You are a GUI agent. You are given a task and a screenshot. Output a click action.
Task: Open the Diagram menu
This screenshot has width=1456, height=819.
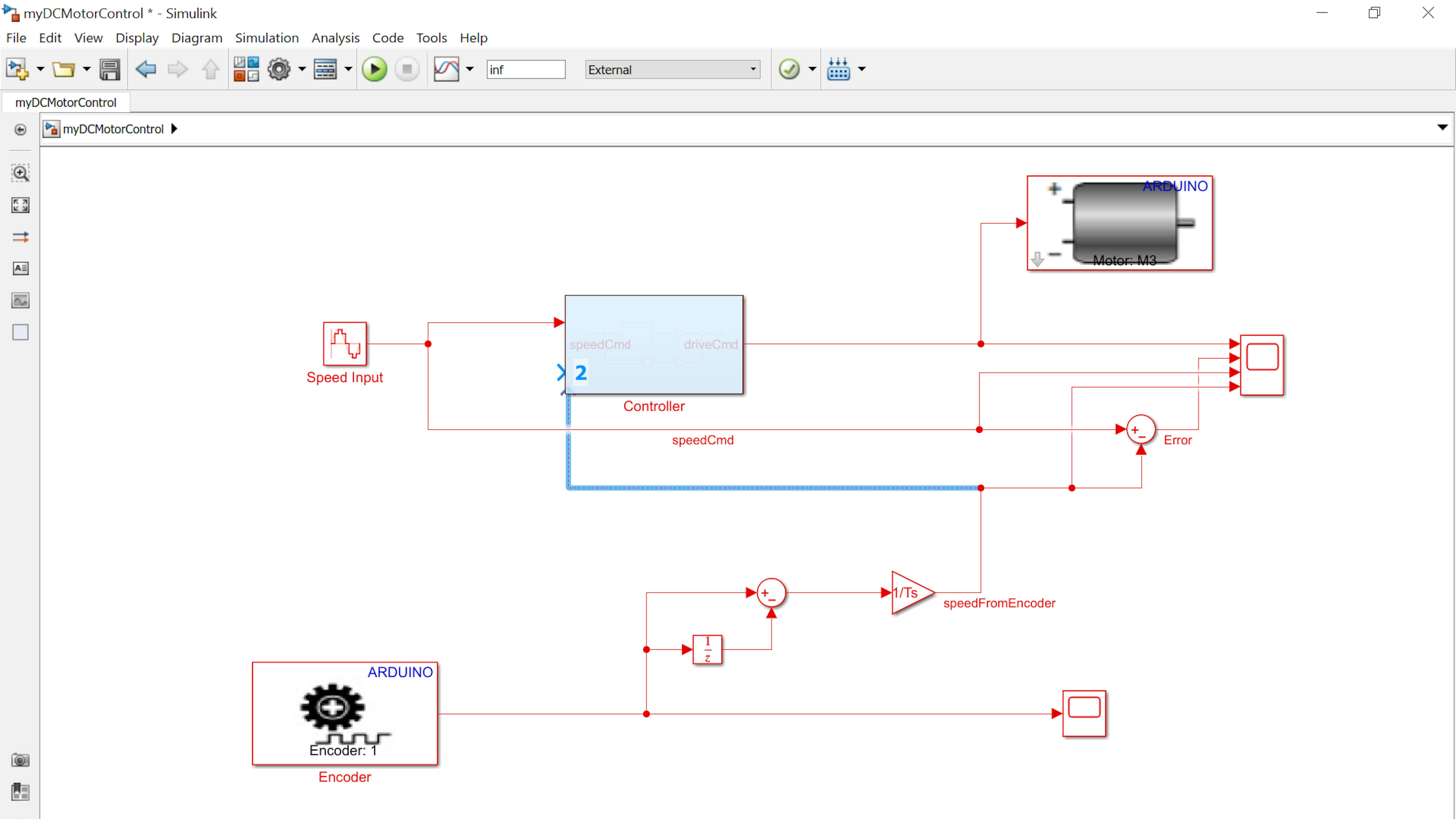tap(197, 38)
